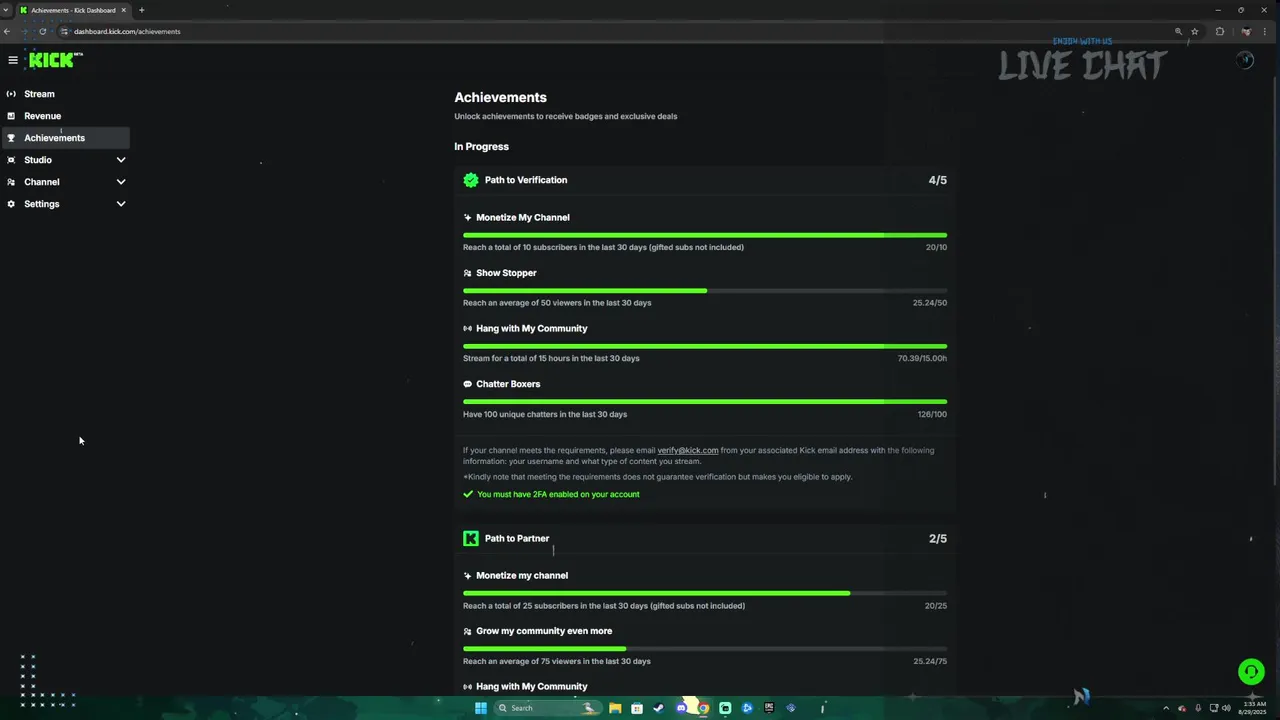Click the 4/5 verification progress count
This screenshot has height=720, width=1280.
[x=937, y=180]
